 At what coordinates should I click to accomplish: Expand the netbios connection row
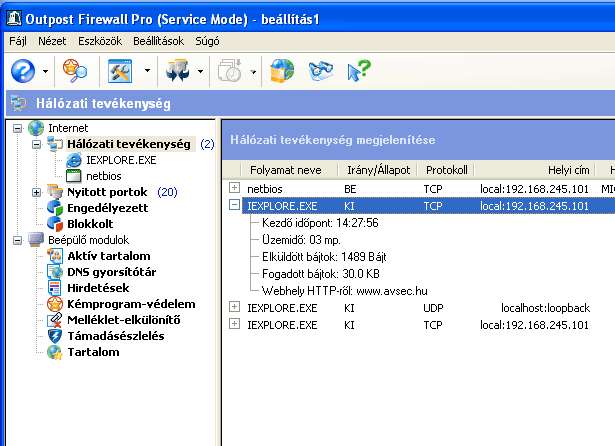coord(234,188)
